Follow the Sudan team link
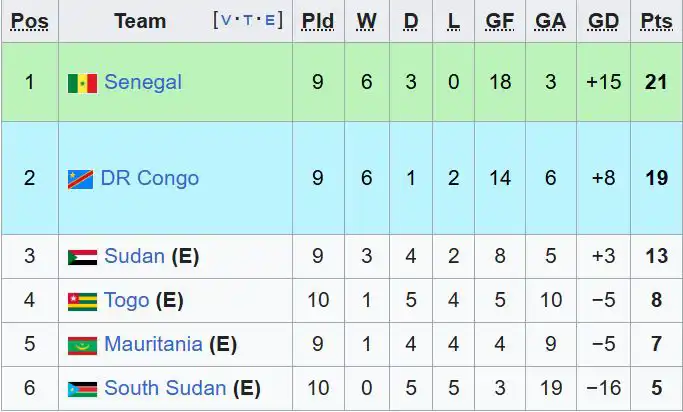This screenshot has width=683, height=412. (134, 256)
